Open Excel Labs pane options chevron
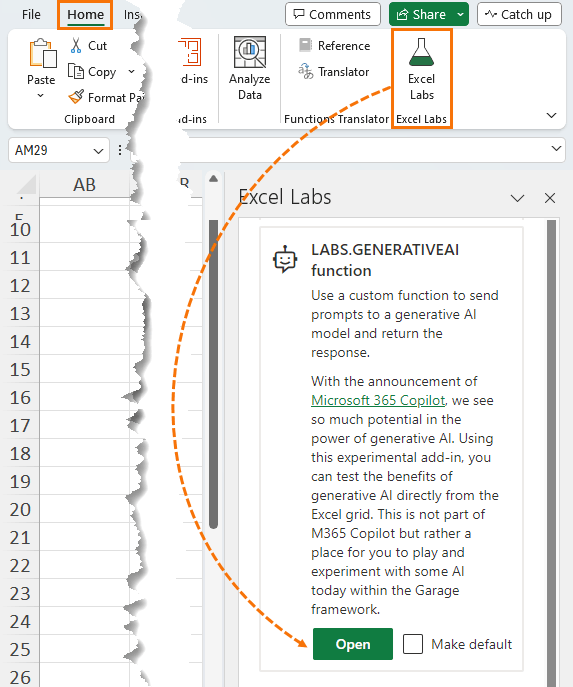573x687 pixels. (x=517, y=198)
